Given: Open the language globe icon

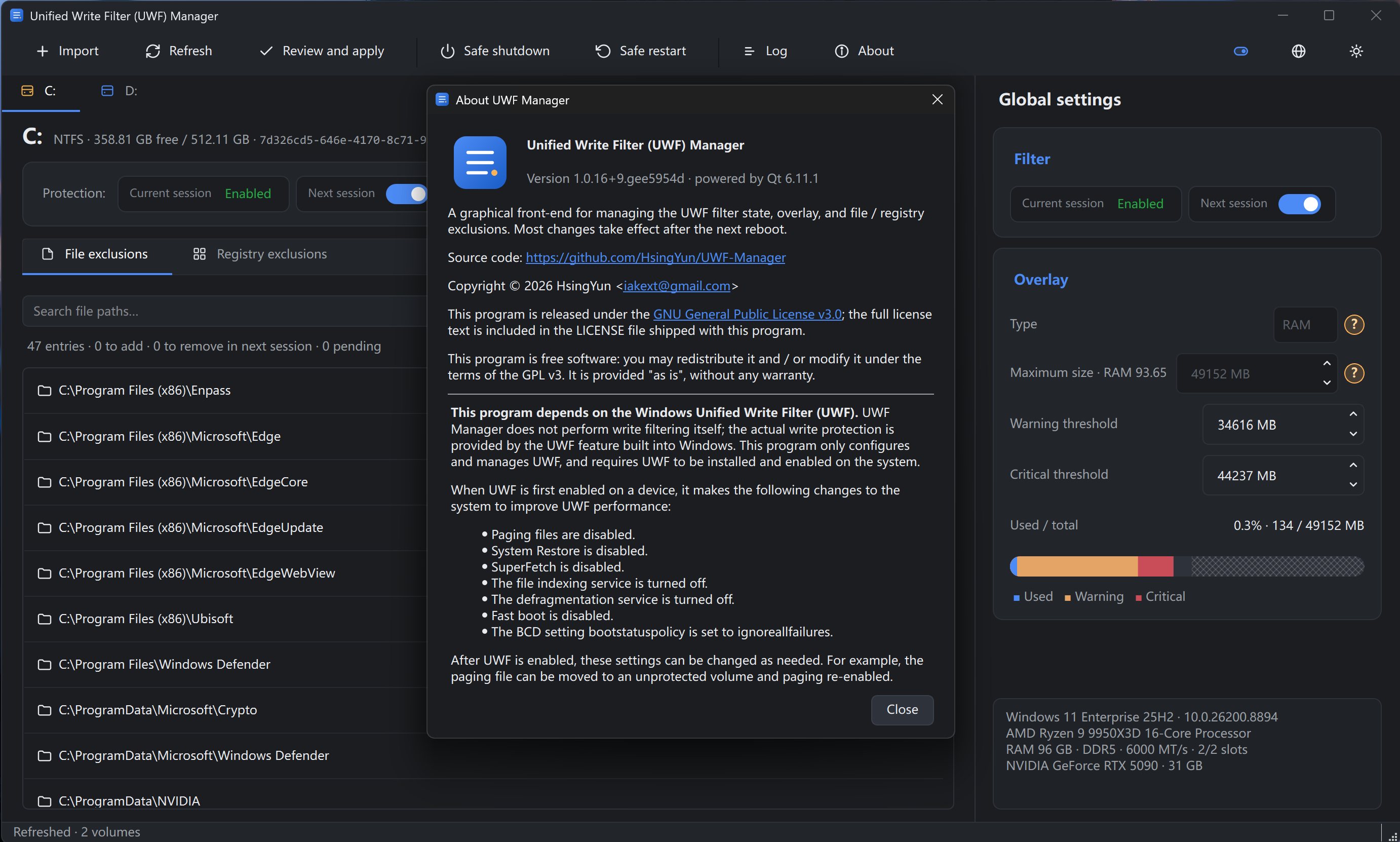Looking at the screenshot, I should 1299,51.
